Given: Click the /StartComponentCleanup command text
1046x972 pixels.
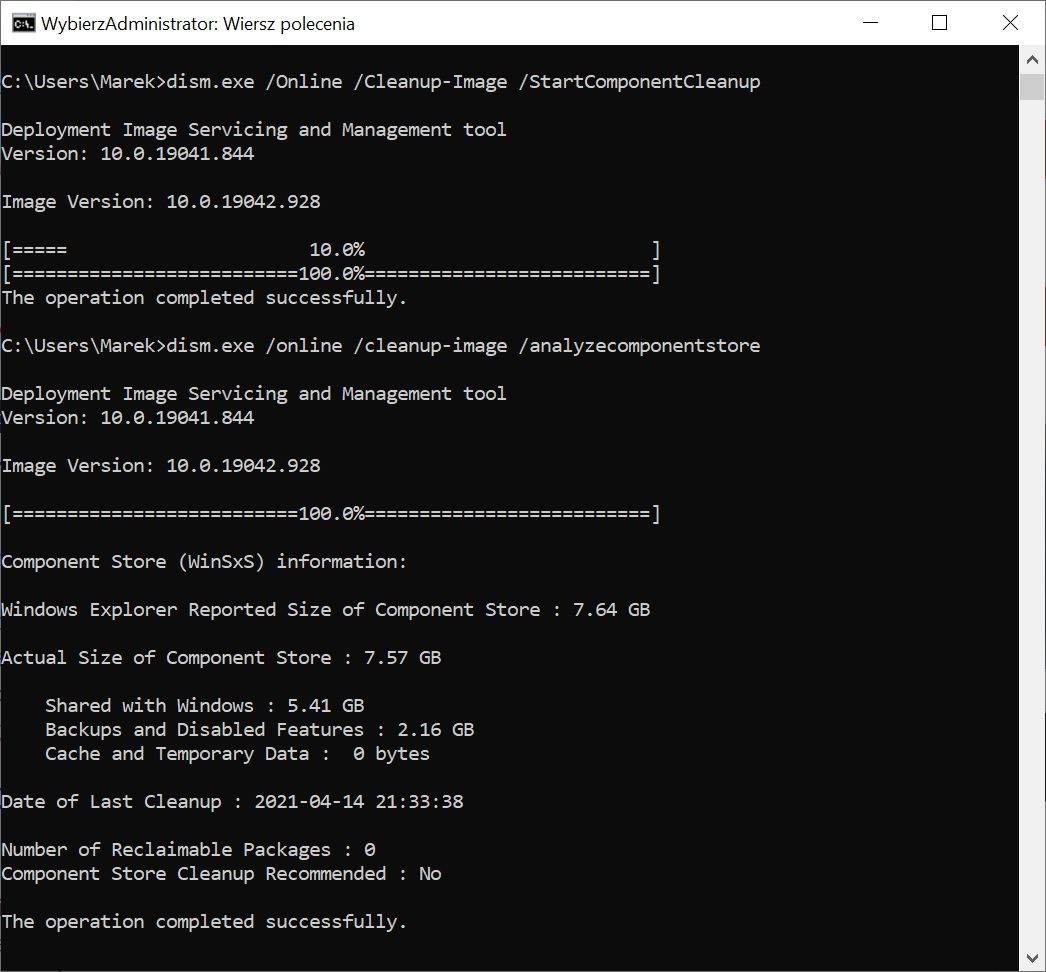Looking at the screenshot, I should tap(639, 82).
